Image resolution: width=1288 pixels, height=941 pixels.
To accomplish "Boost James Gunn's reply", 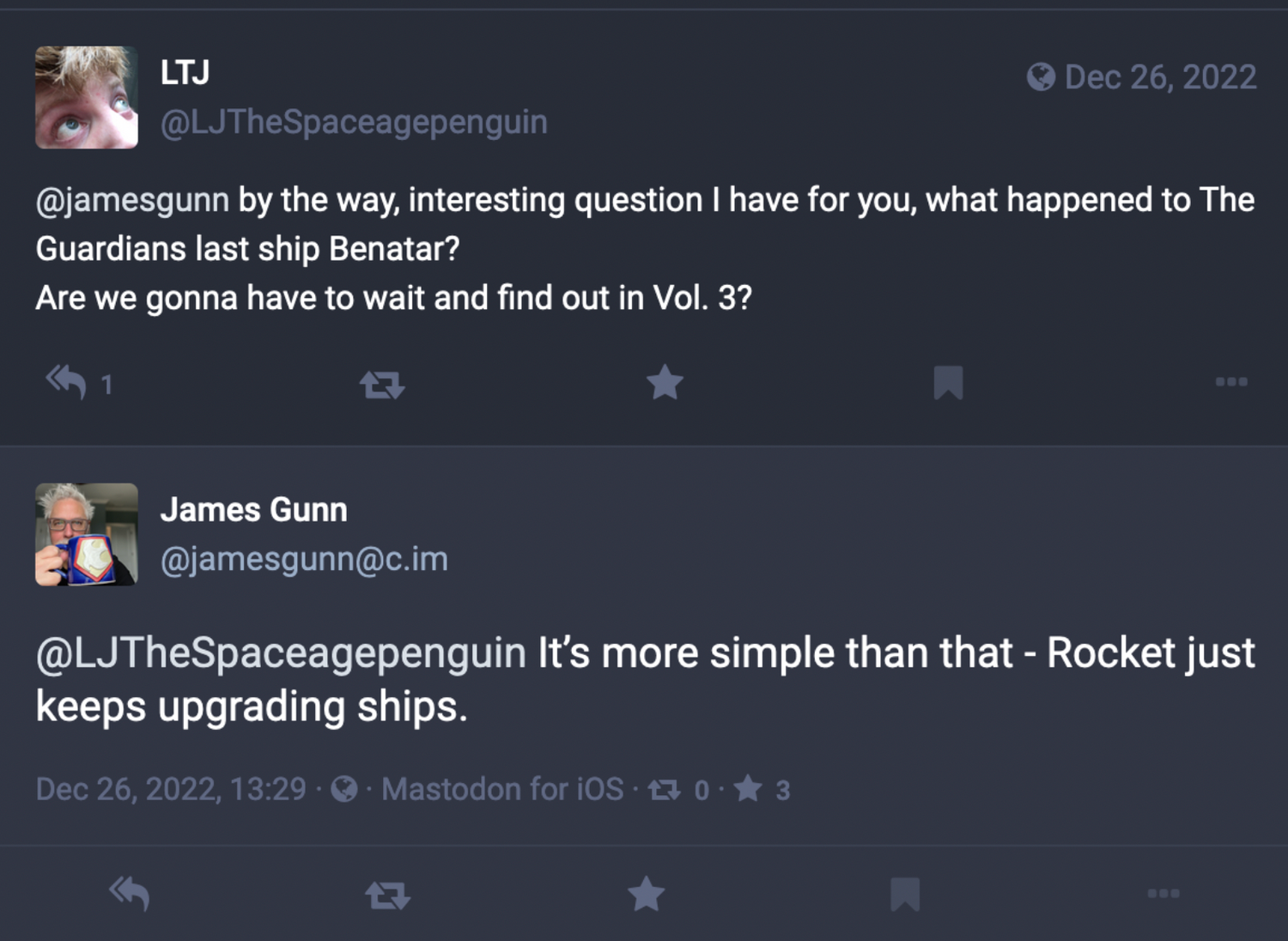I will [x=387, y=895].
